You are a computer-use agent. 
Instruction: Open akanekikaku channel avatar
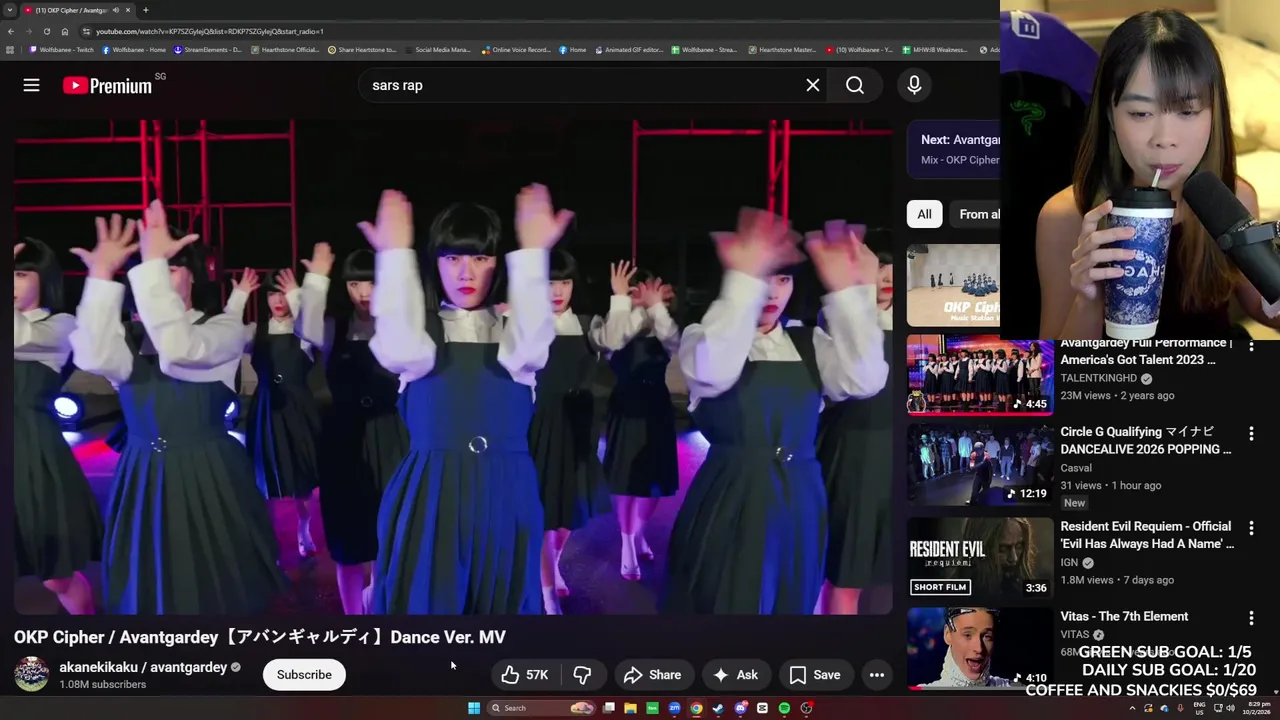31,675
